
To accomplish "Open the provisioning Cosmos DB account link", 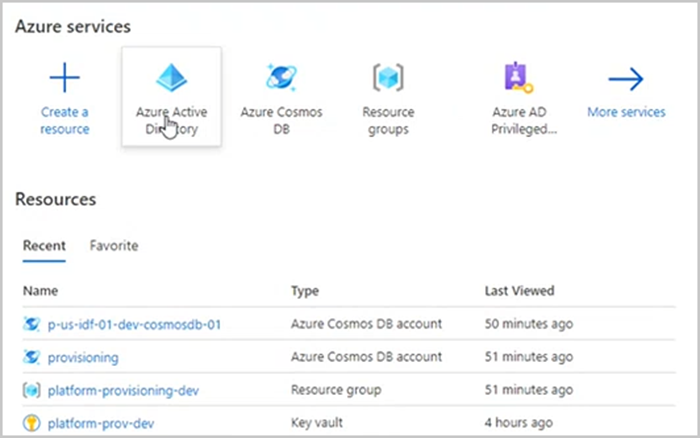I will click(83, 357).
